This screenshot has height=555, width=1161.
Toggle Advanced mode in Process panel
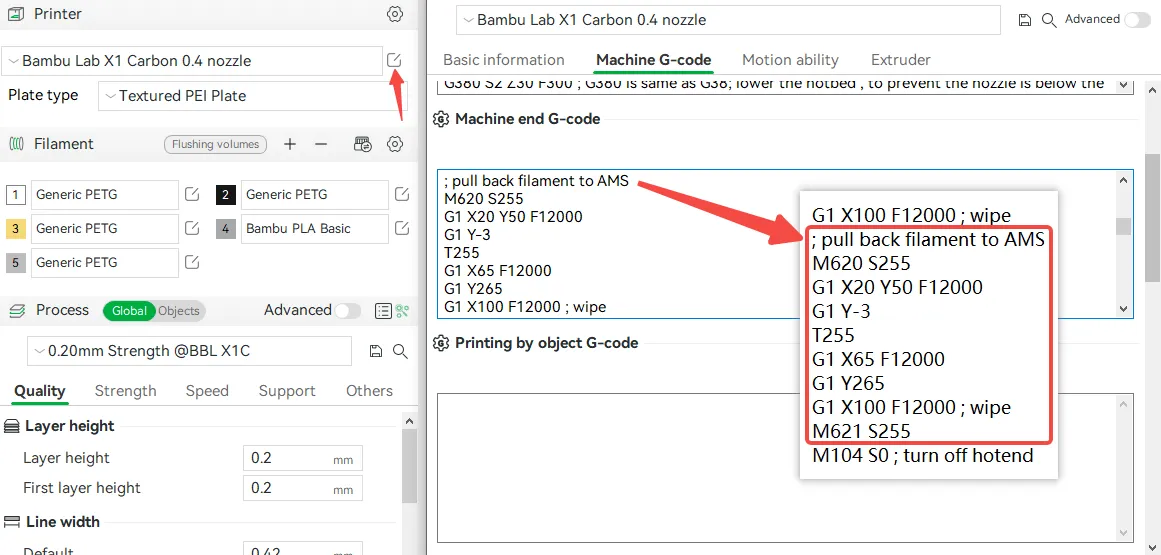(x=347, y=311)
